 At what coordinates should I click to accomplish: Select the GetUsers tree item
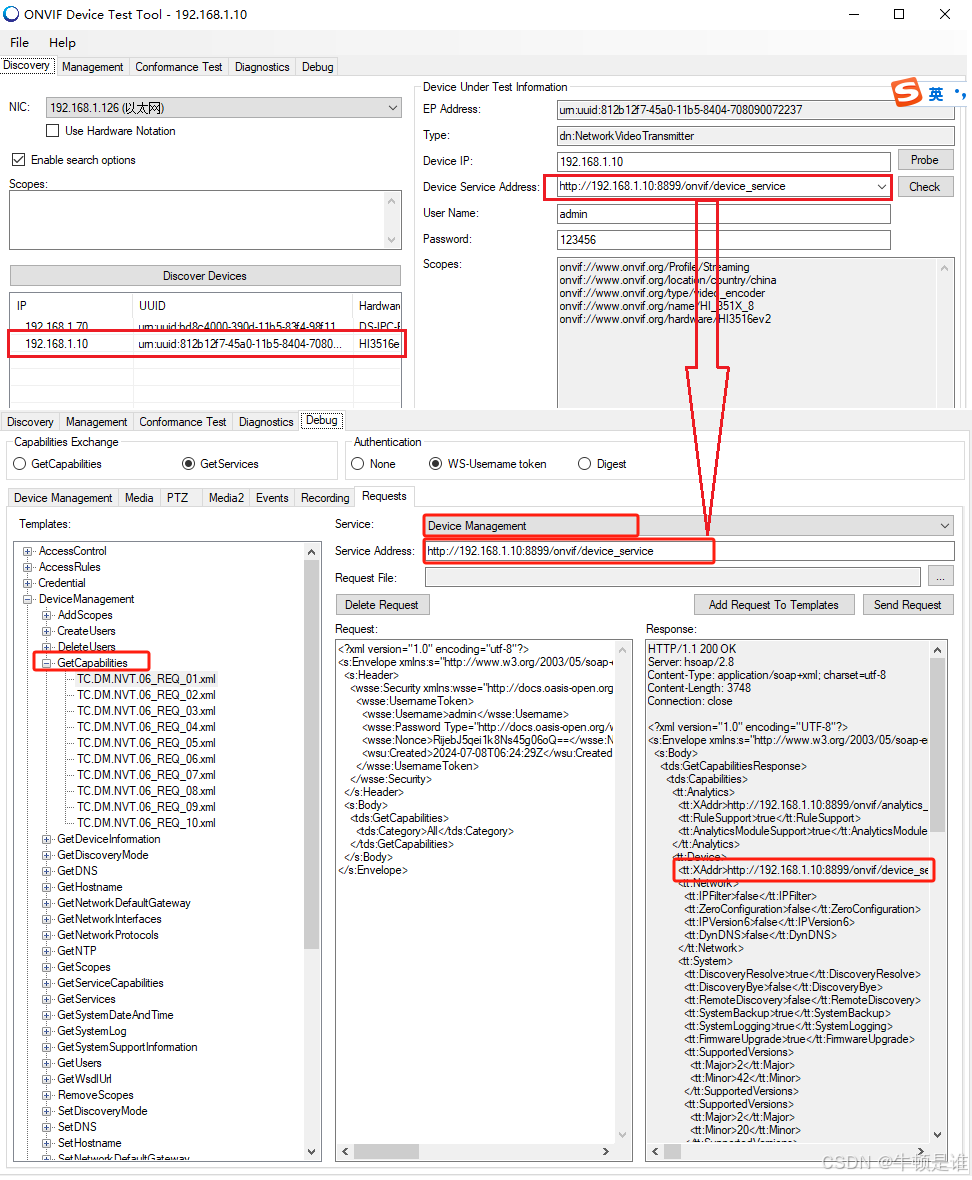[x=79, y=1063]
